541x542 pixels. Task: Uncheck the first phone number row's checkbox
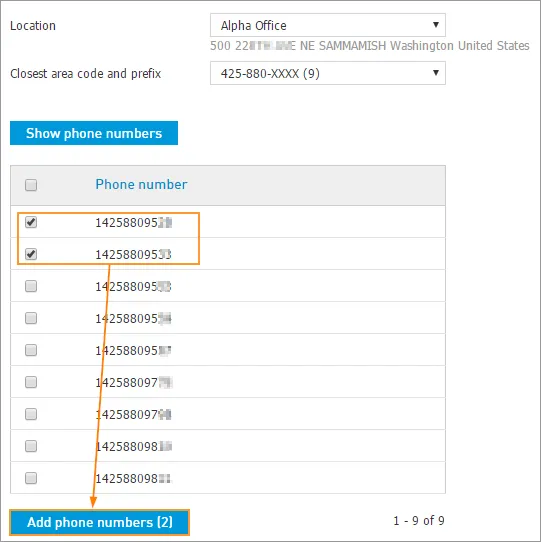(31, 222)
